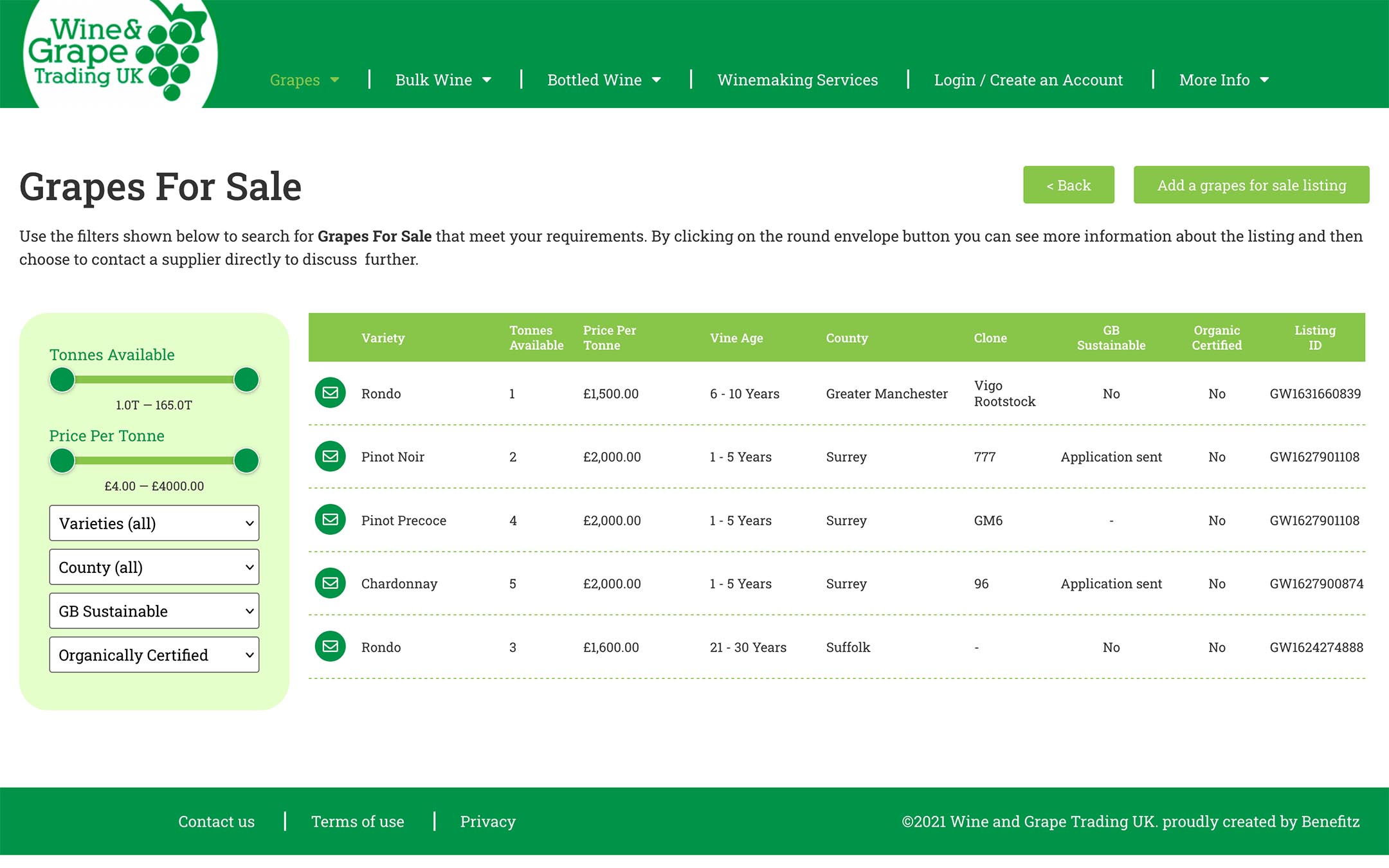The width and height of the screenshot is (1389, 868).
Task: Click the Clone column header
Action: click(990, 338)
